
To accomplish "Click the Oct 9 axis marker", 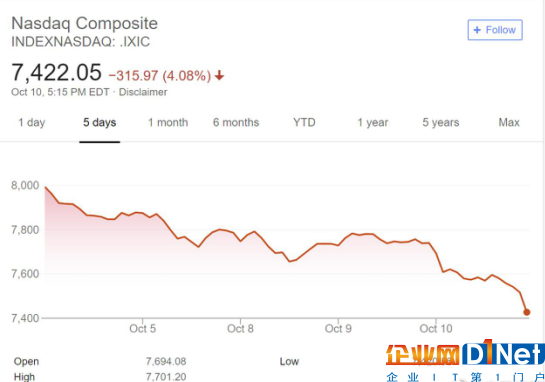I will (338, 328).
